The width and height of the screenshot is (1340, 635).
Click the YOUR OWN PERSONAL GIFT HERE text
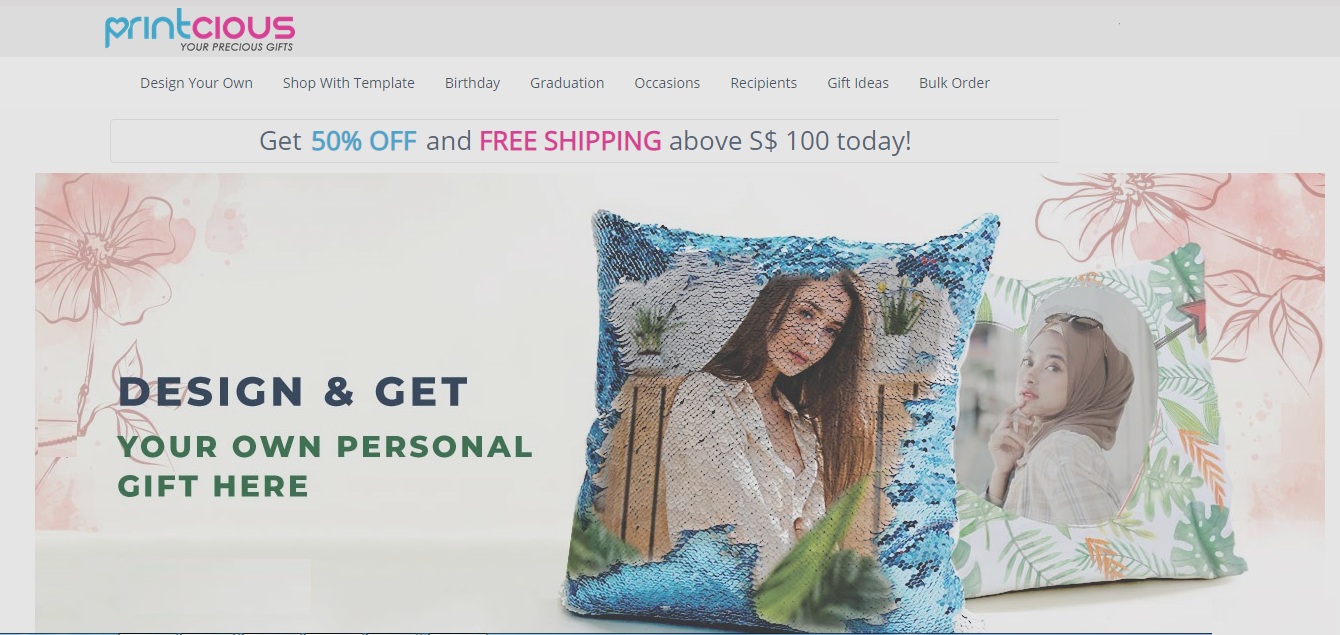[325, 466]
